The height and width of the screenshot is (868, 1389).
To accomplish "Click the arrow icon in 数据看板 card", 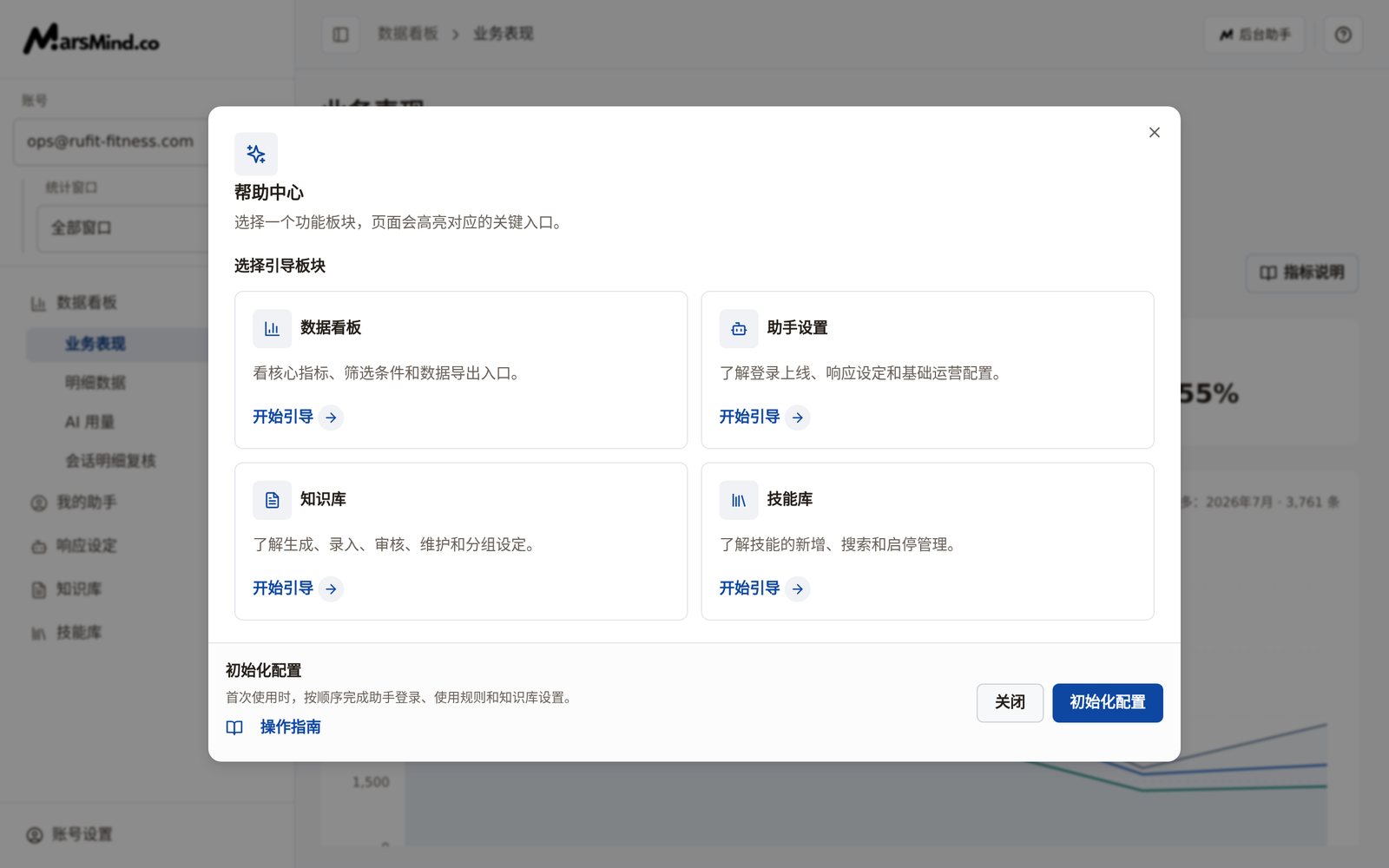I will tap(331, 418).
